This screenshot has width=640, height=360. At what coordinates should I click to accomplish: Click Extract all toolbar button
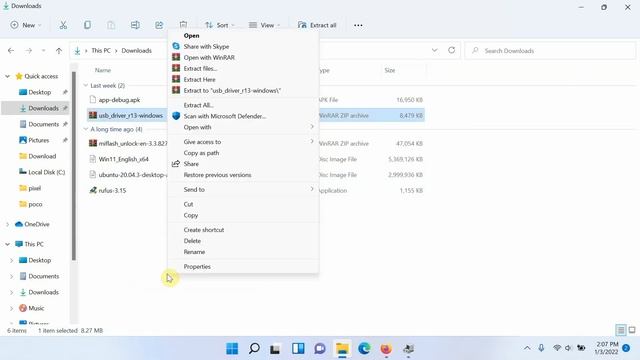coord(317,25)
